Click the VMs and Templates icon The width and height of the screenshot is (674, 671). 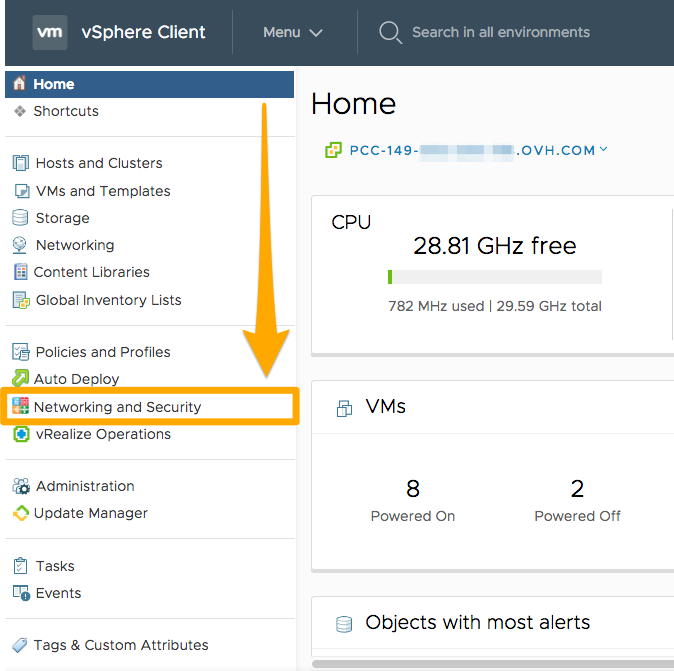22,191
